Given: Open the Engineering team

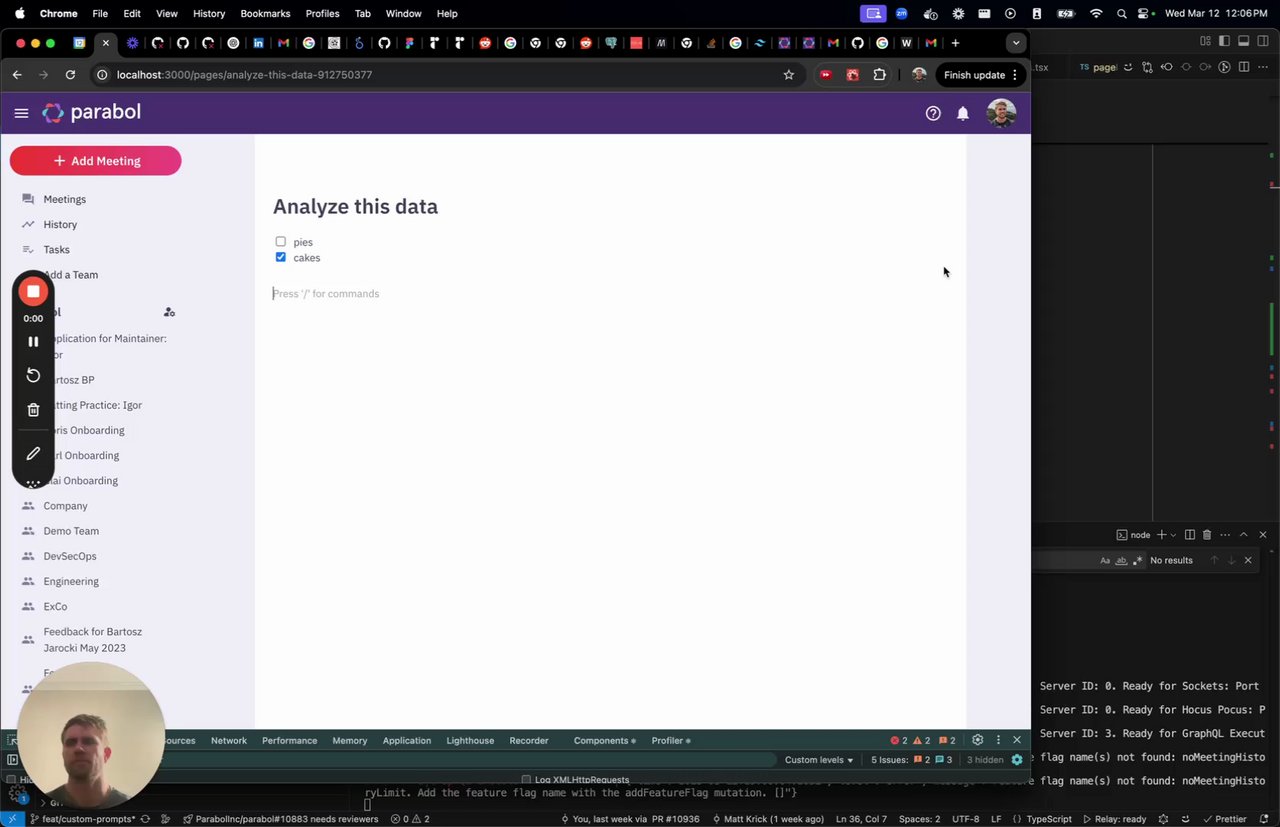Looking at the screenshot, I should click(71, 581).
